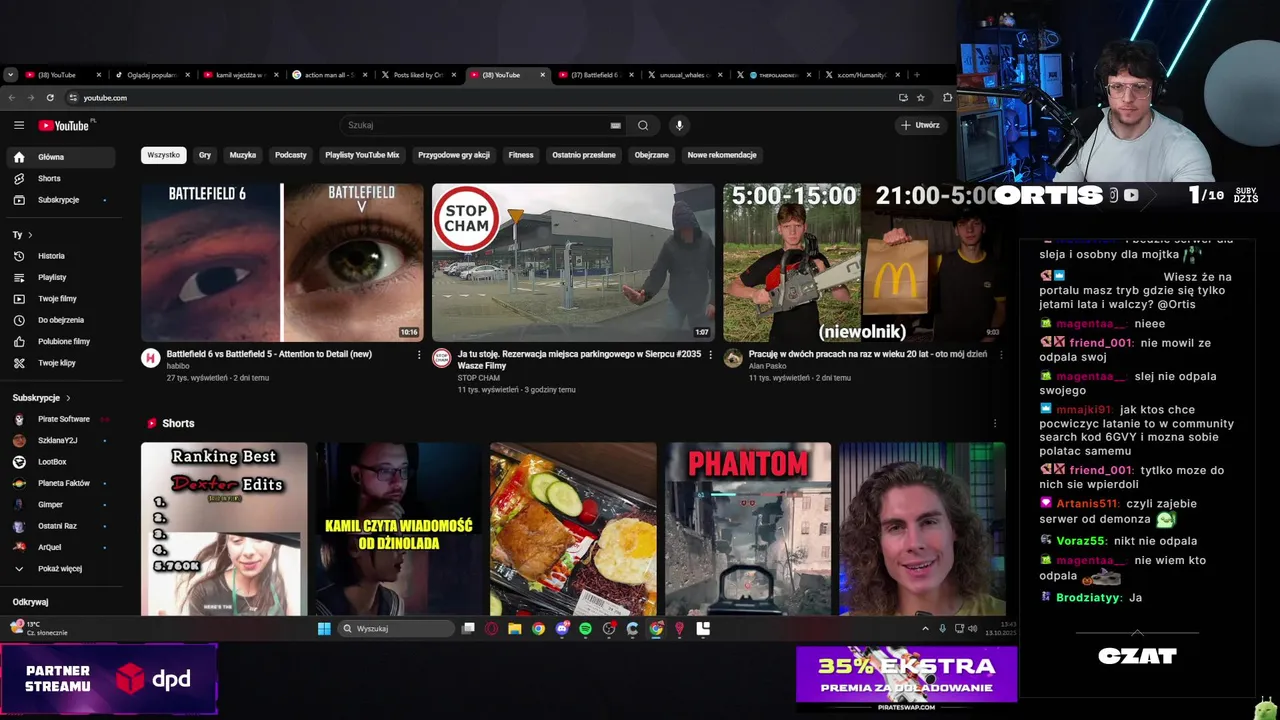1280x720 pixels.
Task: Select the Fitness filter chip
Action: tap(521, 155)
